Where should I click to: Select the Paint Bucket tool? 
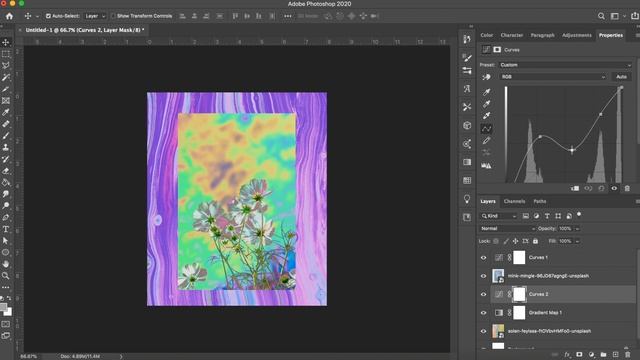click(6, 182)
